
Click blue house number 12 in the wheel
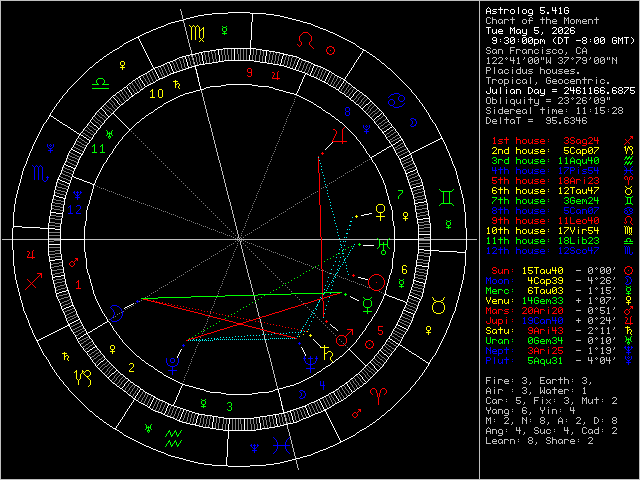click(75, 210)
